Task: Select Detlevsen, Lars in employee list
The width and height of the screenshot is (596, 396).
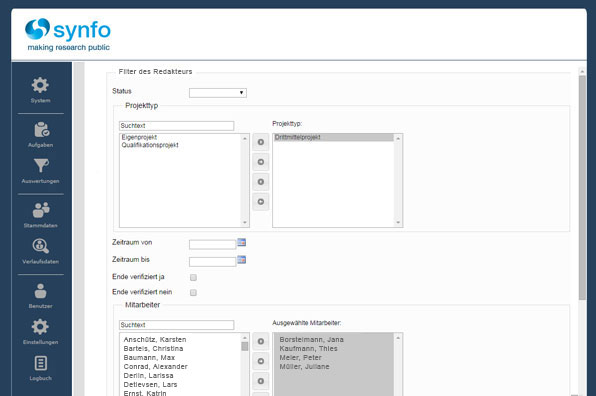Action: [151, 385]
